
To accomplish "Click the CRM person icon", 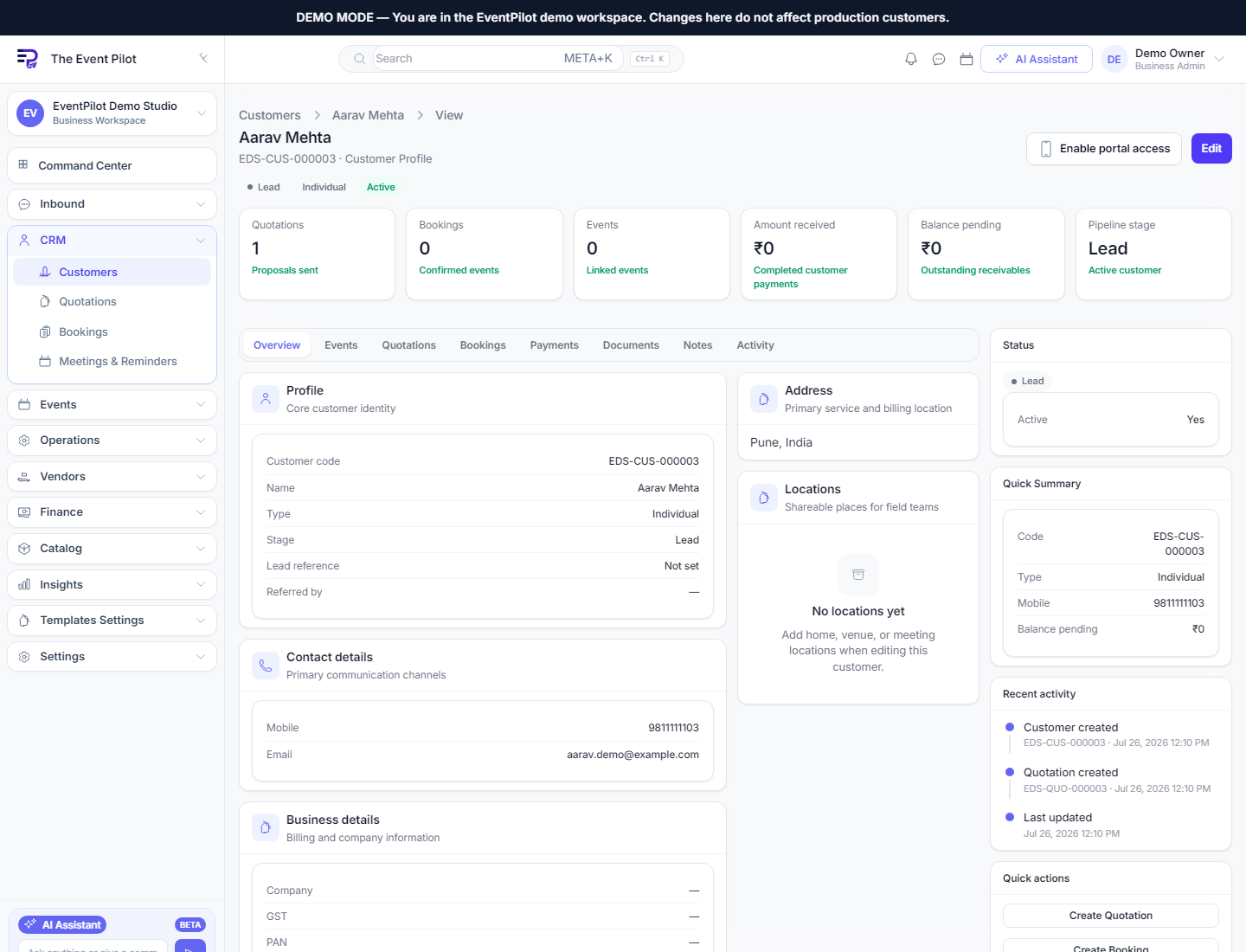I will (24, 240).
